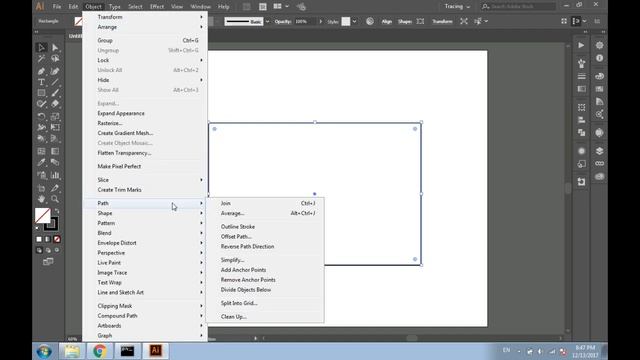Select the Selection tool arrow
Image resolution: width=640 pixels, height=360 pixels.
[41, 48]
